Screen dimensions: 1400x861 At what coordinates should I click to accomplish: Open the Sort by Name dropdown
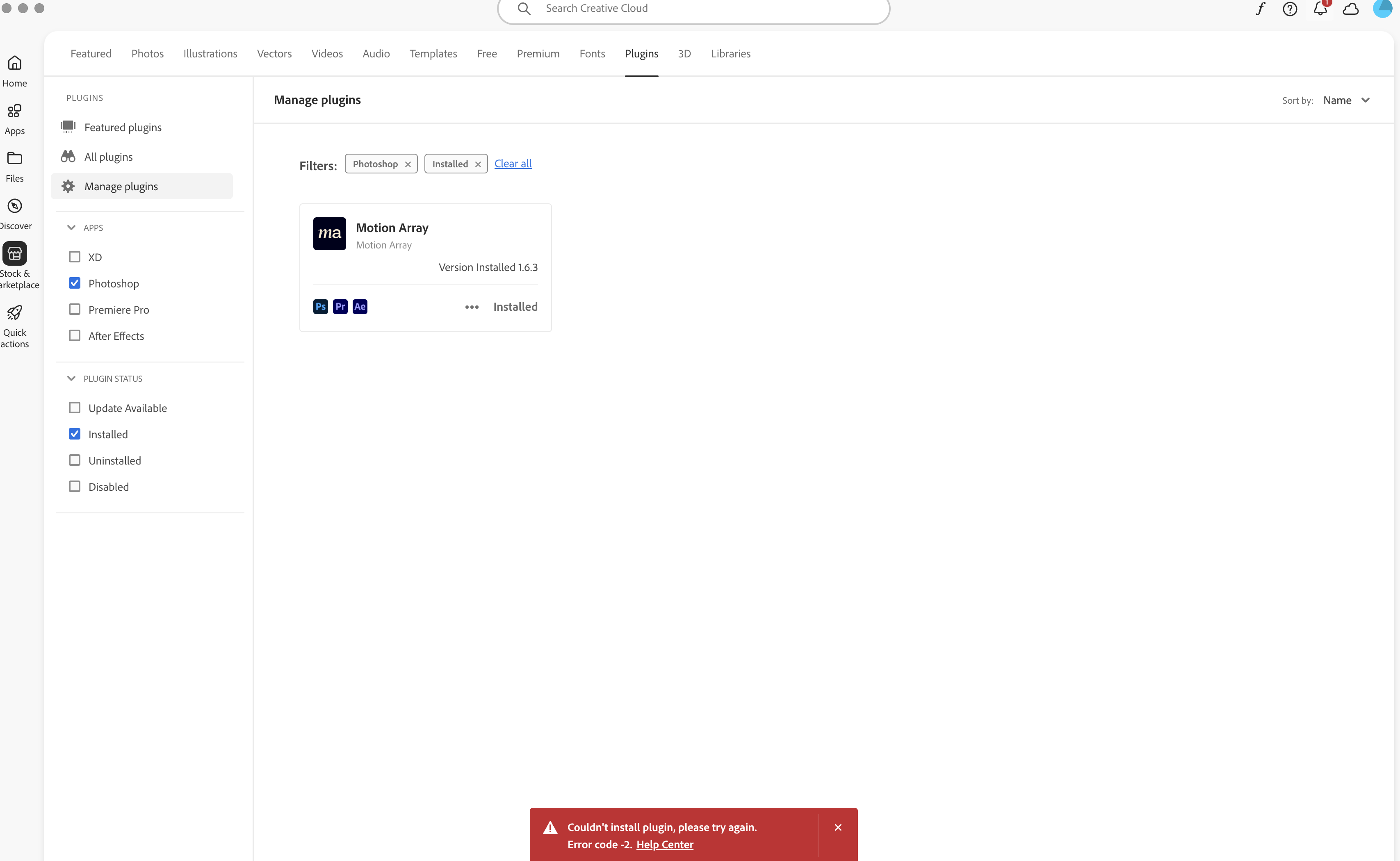pos(1346,100)
